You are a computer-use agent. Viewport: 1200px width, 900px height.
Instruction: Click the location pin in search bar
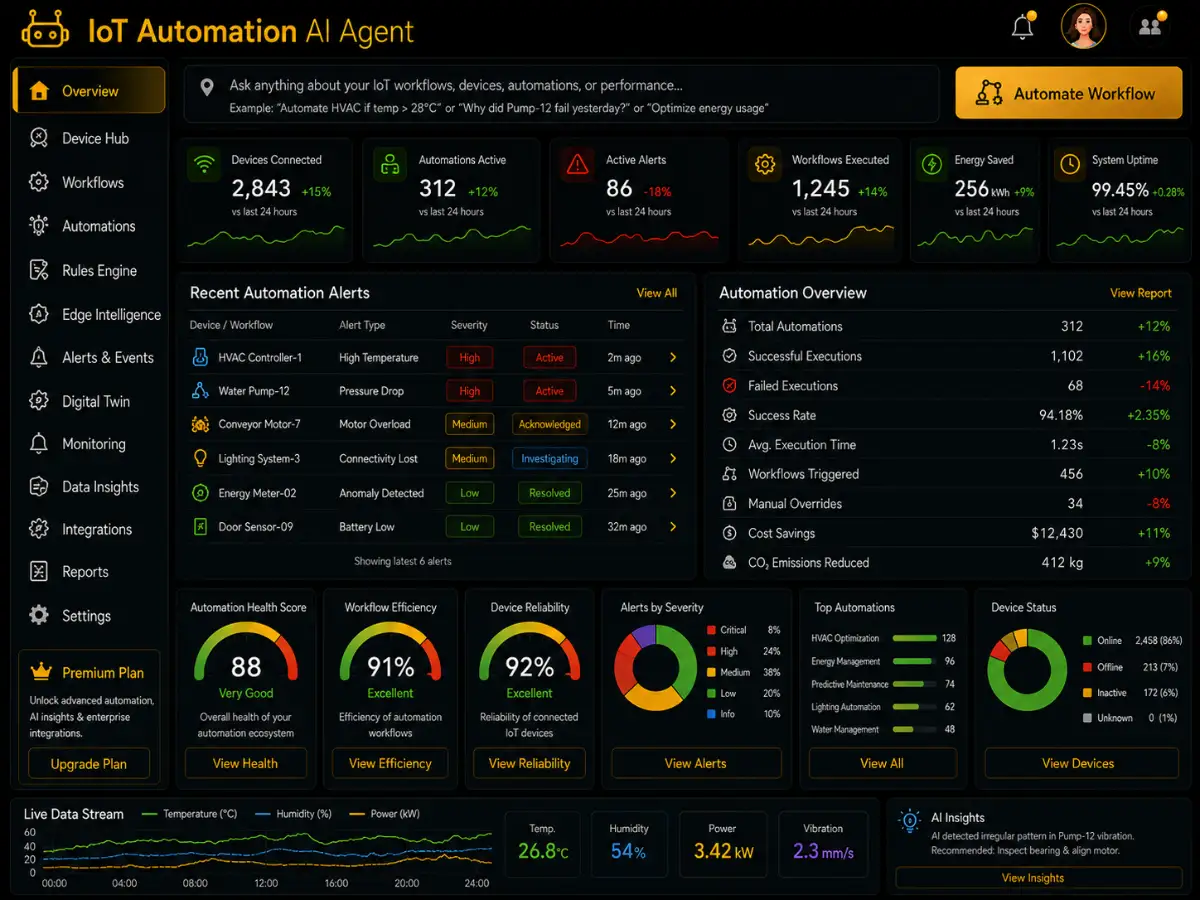pyautogui.click(x=207, y=88)
